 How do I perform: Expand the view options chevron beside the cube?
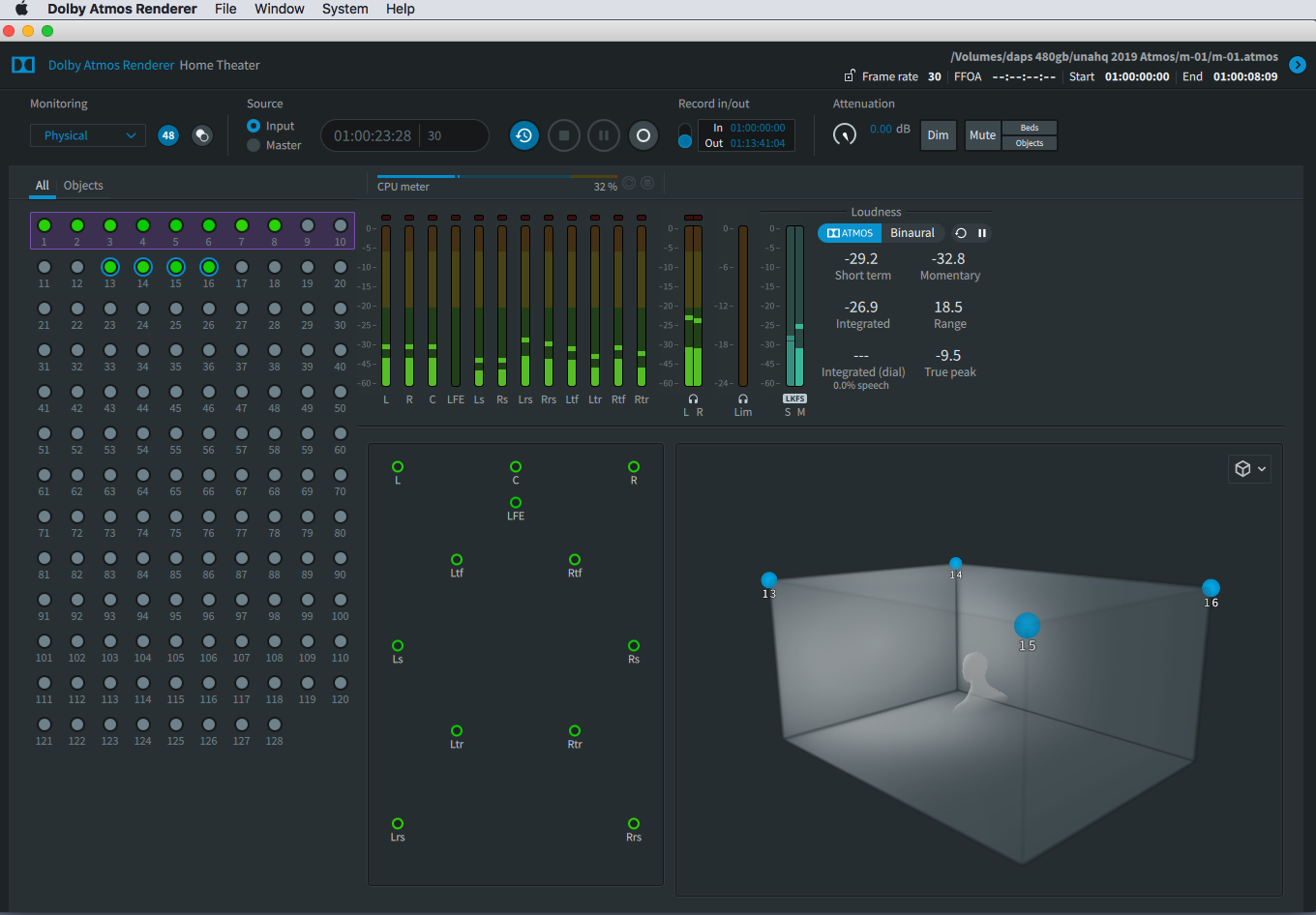point(1262,469)
